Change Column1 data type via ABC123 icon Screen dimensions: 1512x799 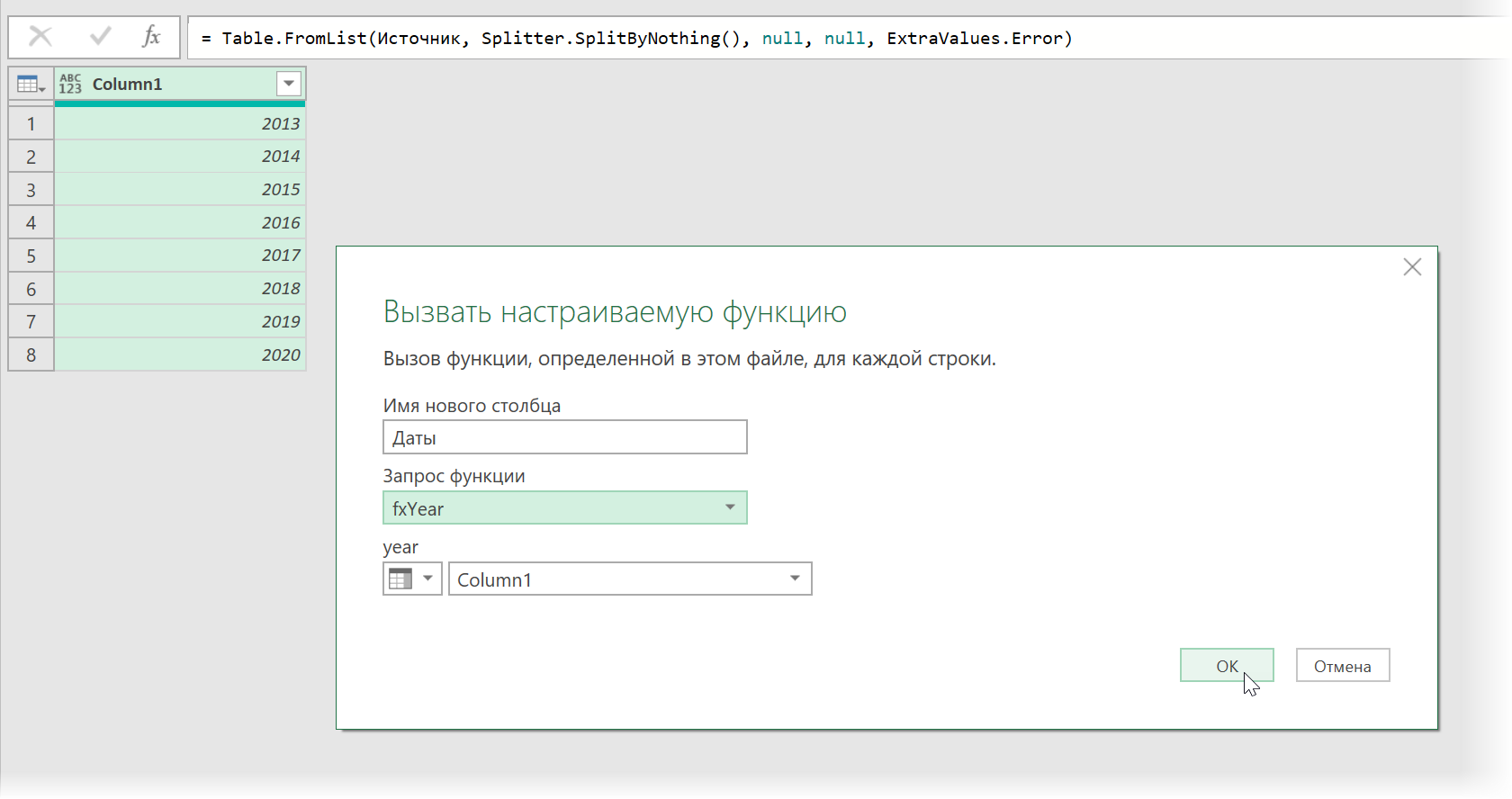pos(70,84)
